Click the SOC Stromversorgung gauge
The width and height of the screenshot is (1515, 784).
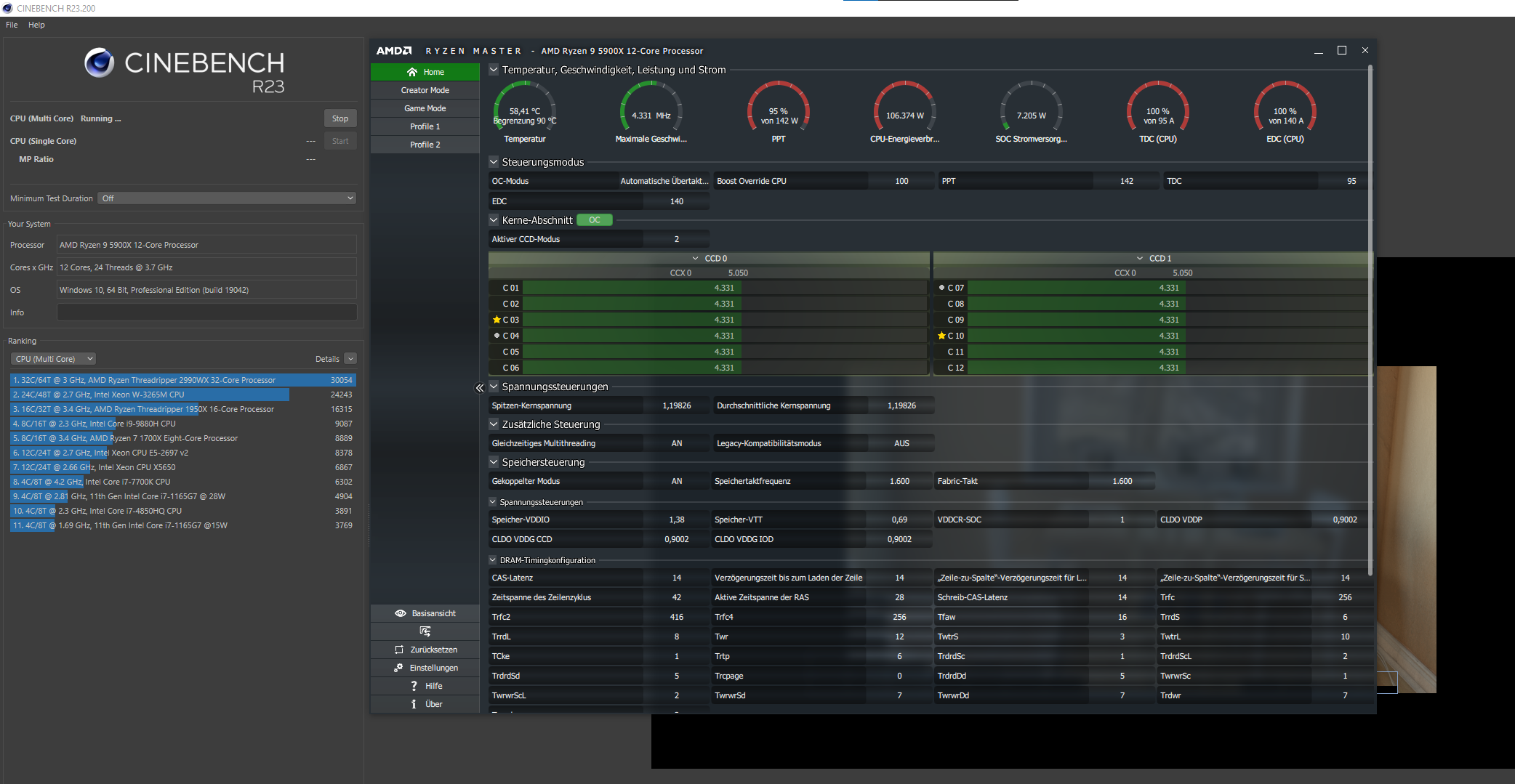coord(1032,107)
